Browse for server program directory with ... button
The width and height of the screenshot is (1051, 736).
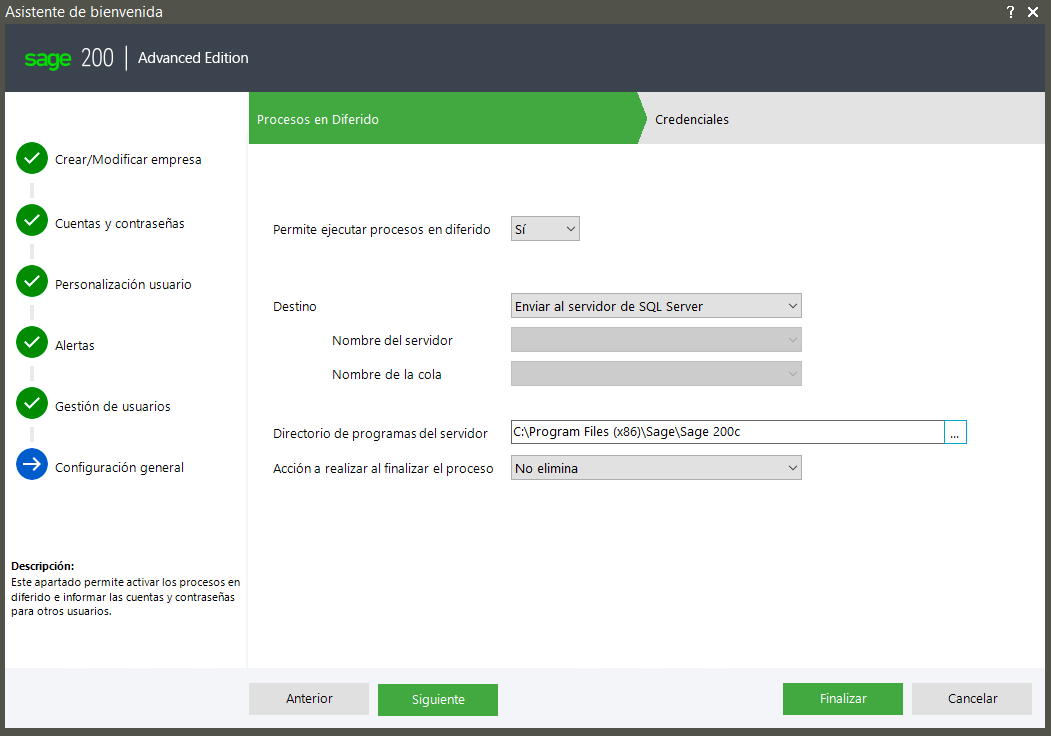pyautogui.click(x=955, y=432)
